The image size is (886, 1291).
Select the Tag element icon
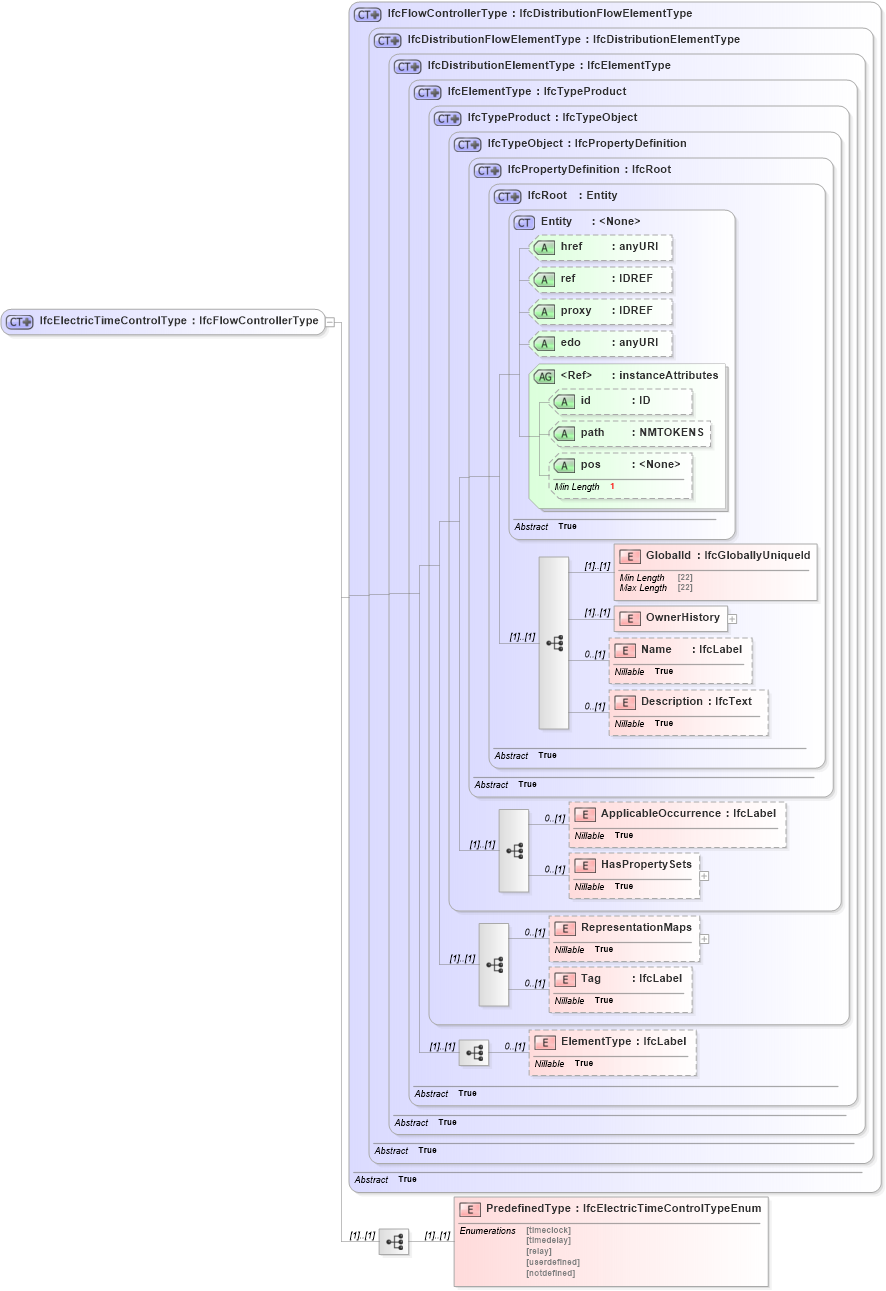[565, 978]
